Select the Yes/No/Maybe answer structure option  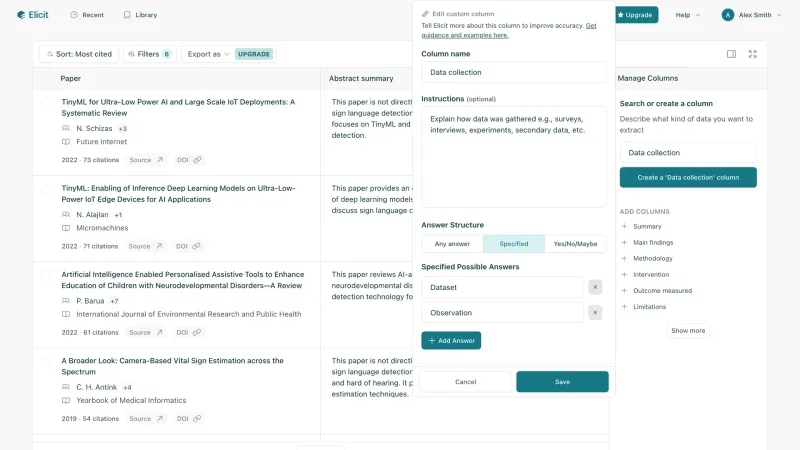click(575, 244)
